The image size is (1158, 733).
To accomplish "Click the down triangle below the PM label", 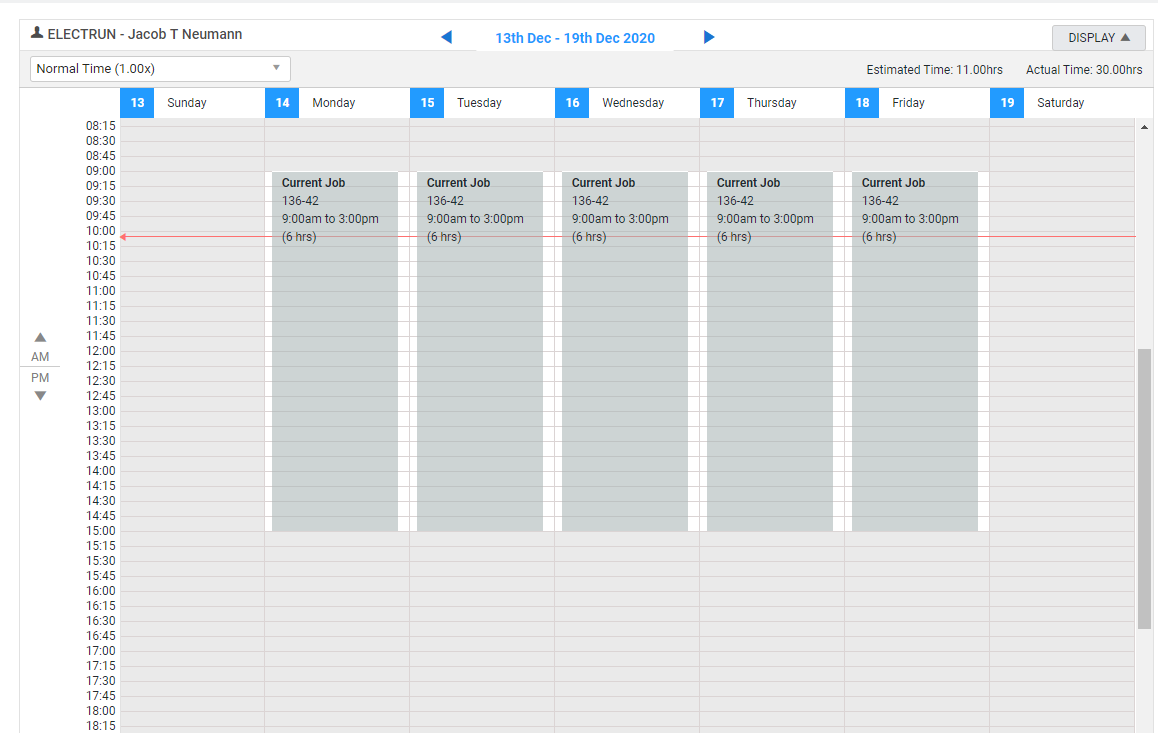I will (x=40, y=395).
